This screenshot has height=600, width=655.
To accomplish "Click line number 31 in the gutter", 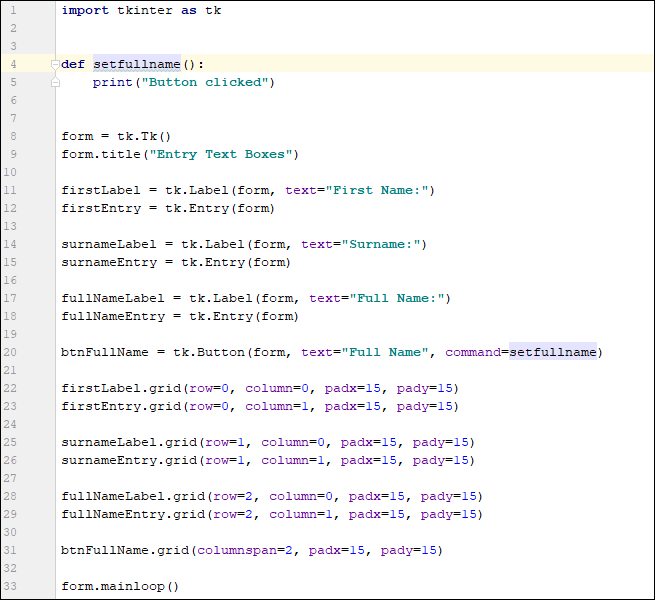I will (x=10, y=550).
